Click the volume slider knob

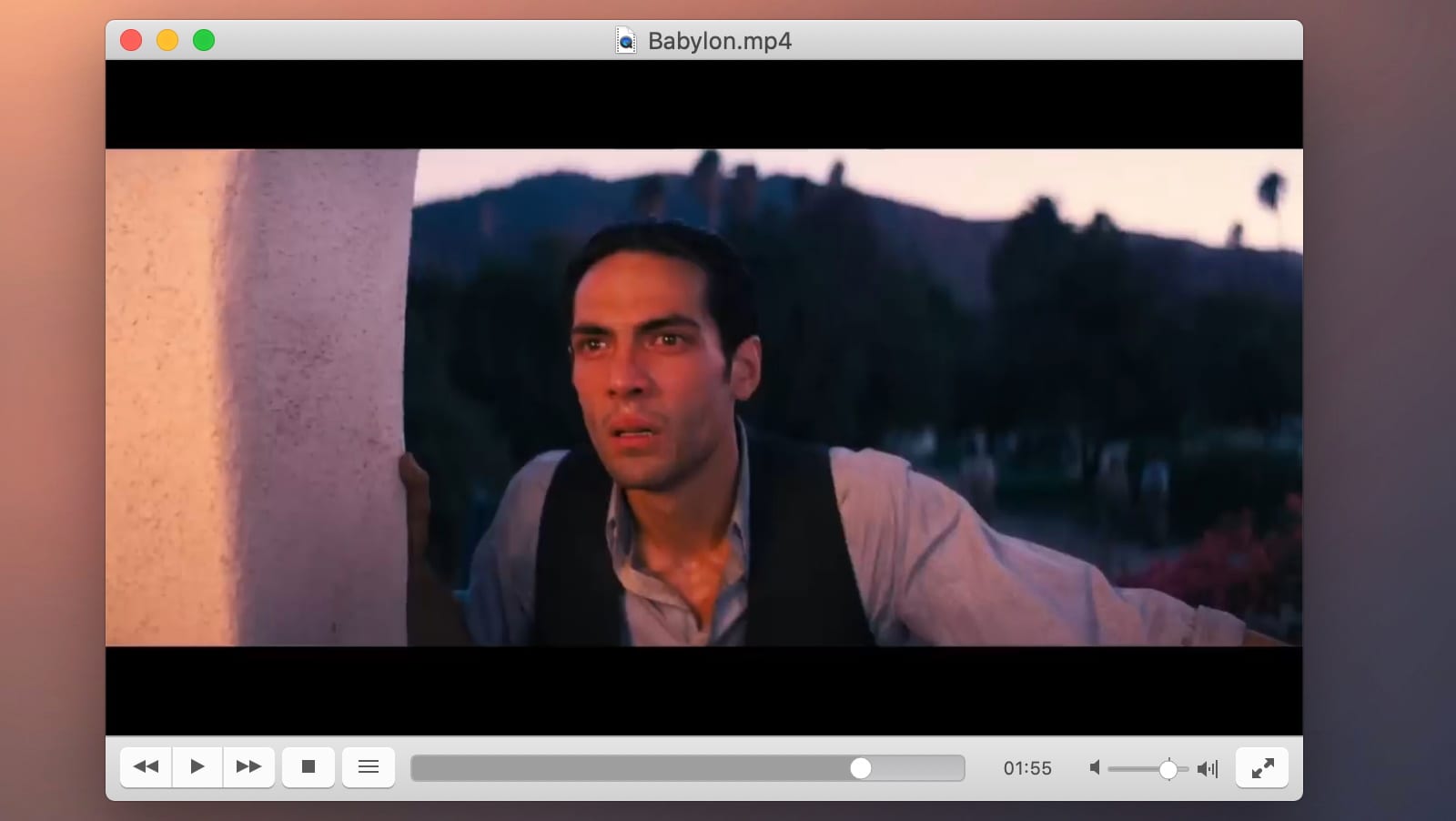point(1168,769)
